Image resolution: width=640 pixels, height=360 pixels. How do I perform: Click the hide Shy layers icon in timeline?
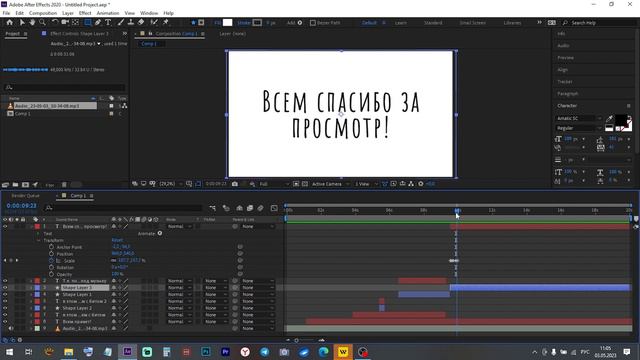tap(239, 208)
